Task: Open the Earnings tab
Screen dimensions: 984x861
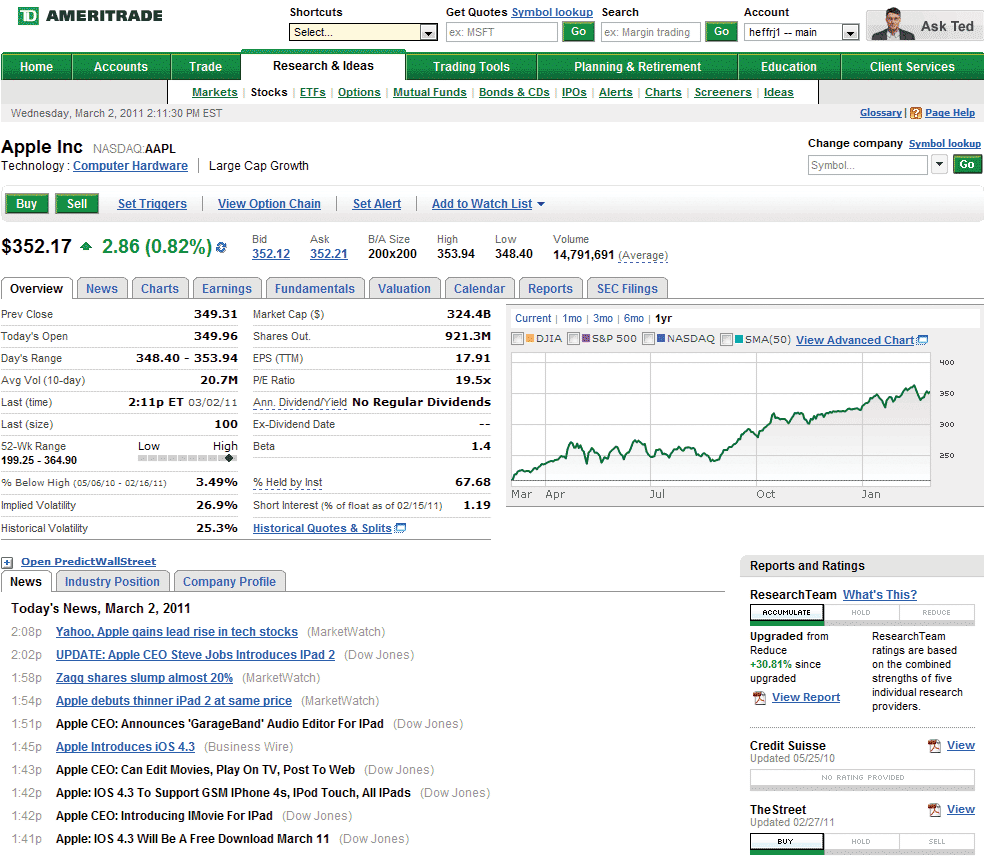Action: coord(227,289)
